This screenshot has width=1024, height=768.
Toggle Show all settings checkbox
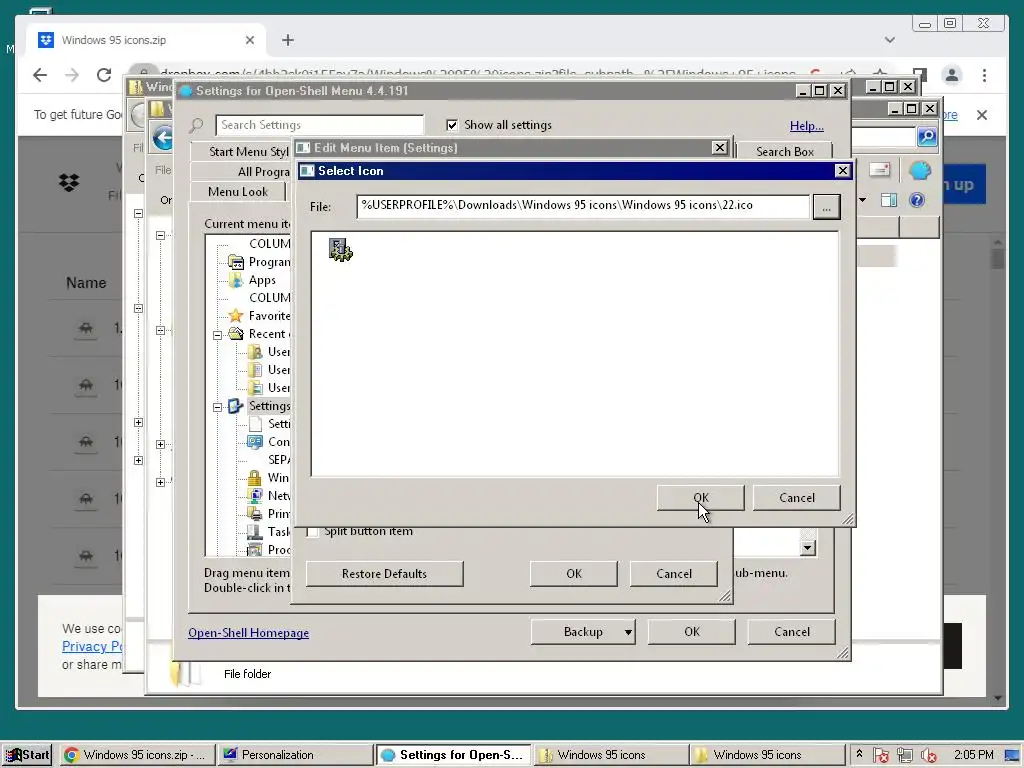pos(452,125)
